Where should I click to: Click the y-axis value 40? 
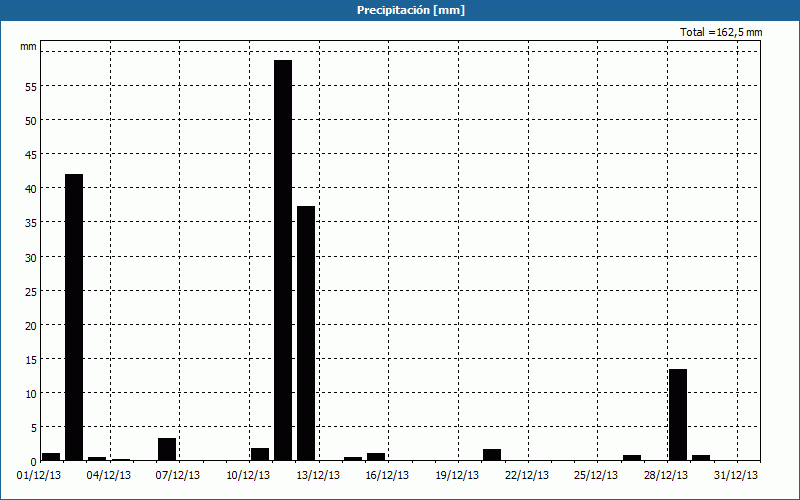click(31, 189)
